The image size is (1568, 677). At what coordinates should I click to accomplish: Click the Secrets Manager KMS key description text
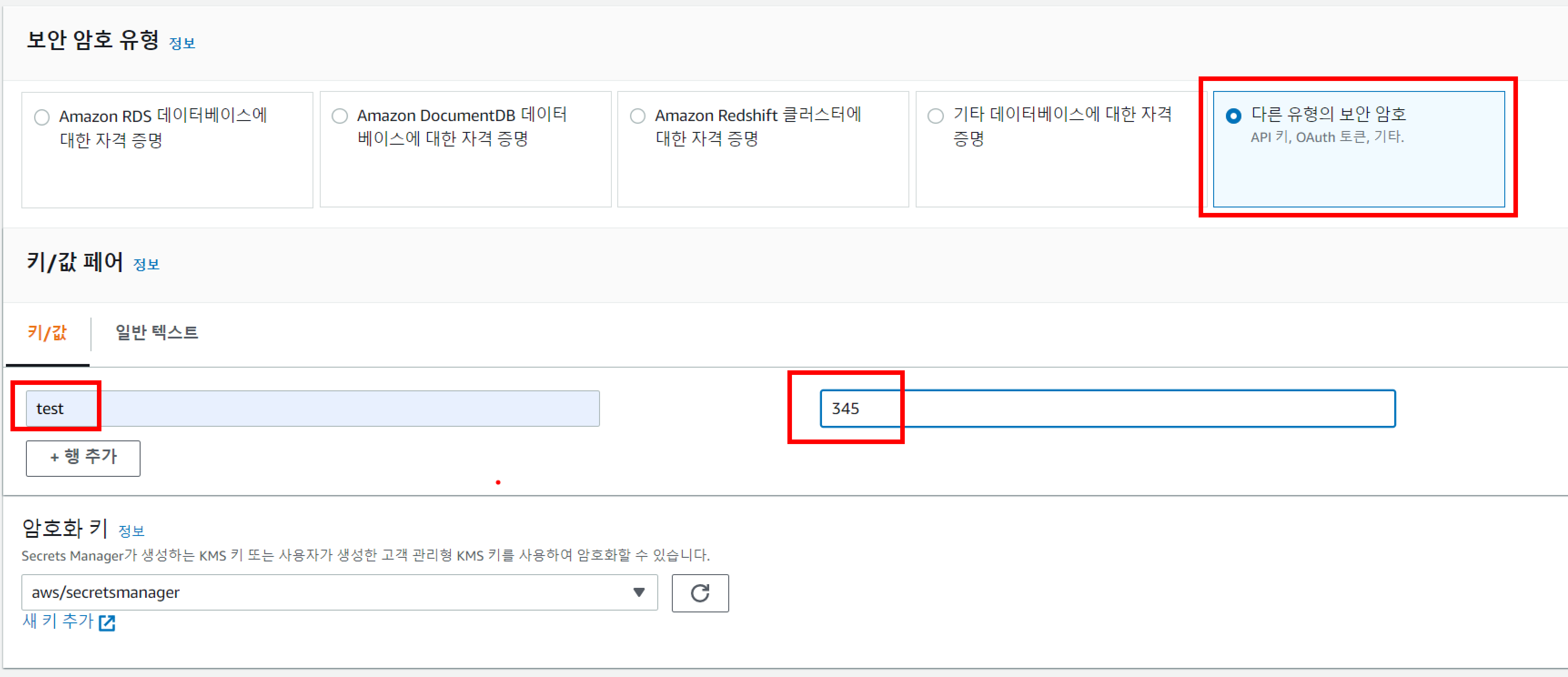point(365,555)
